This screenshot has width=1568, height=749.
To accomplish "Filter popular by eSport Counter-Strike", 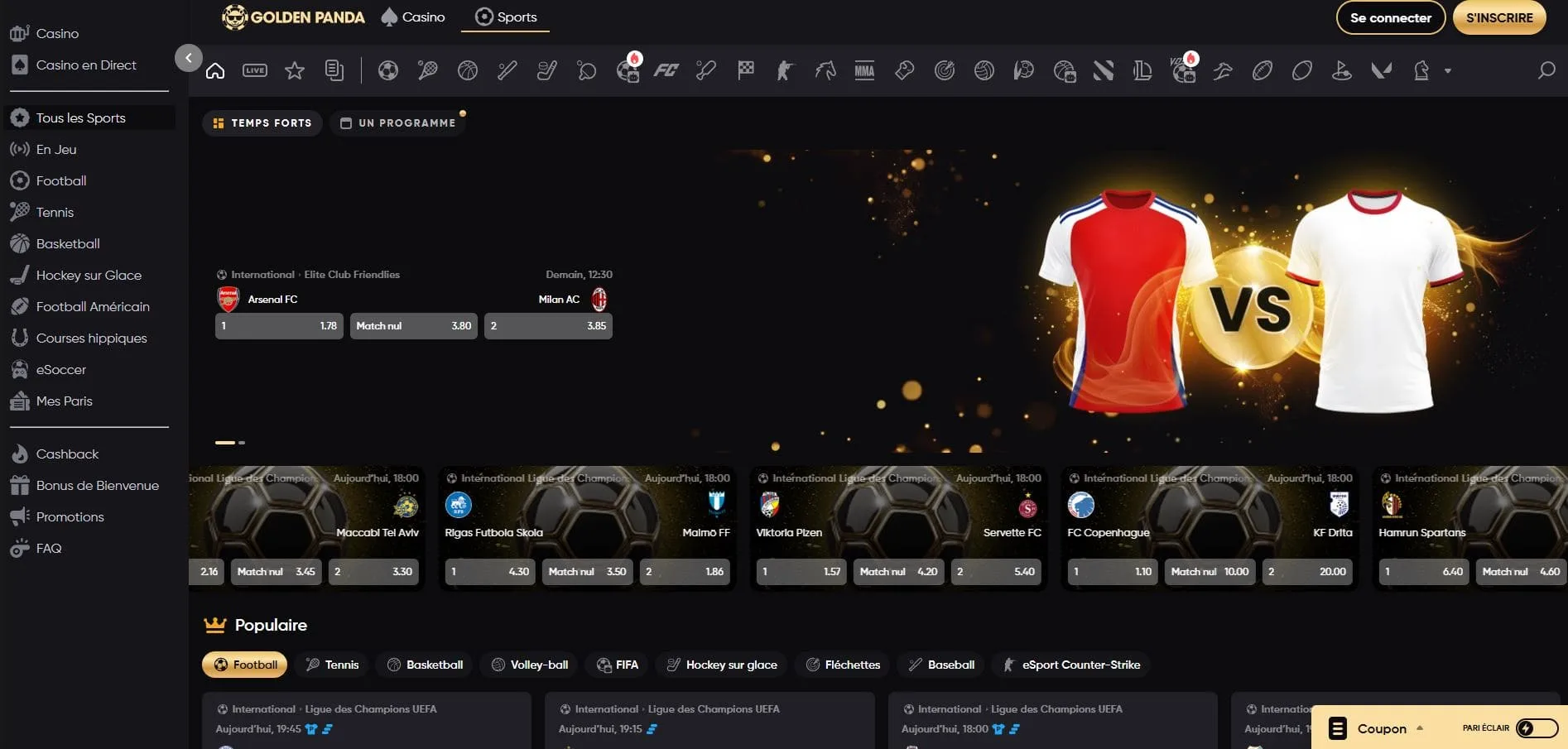I will point(1071,665).
